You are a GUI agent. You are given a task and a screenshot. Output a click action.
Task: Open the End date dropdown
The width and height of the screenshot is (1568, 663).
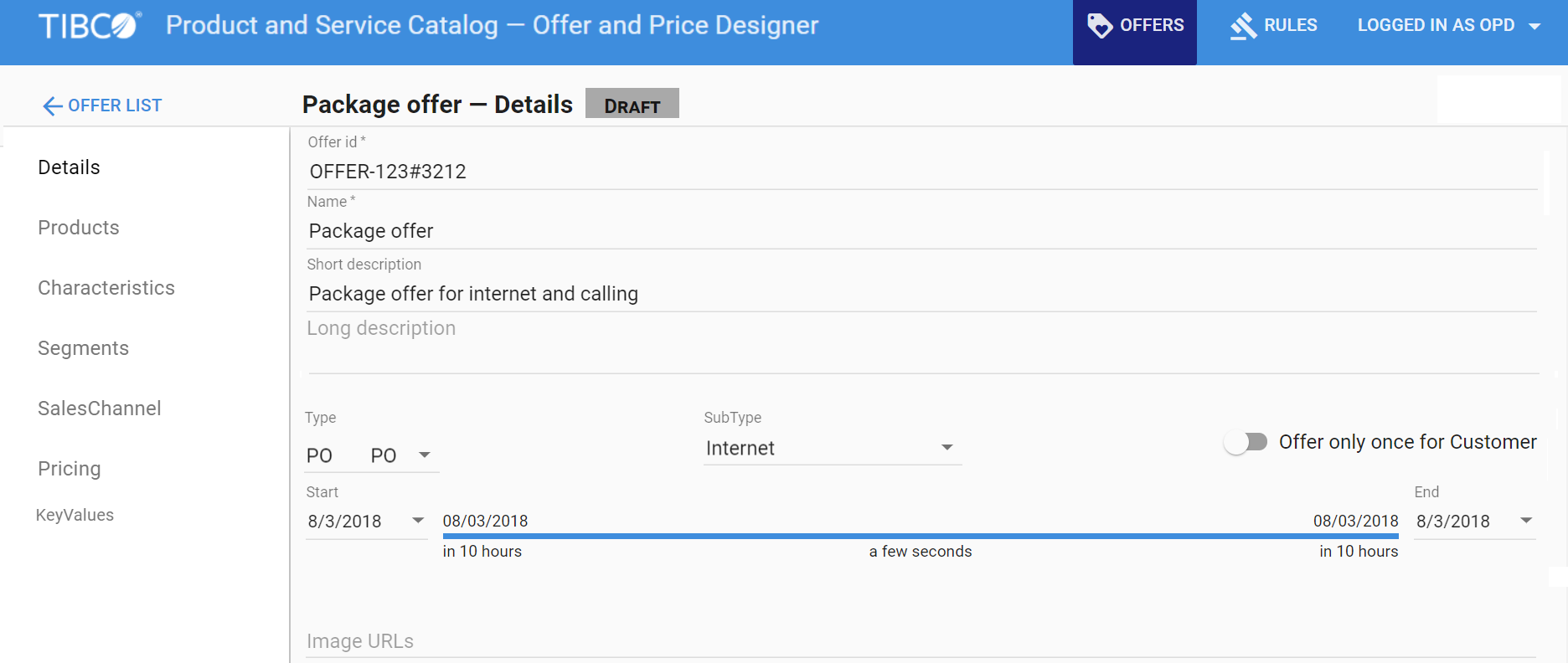coord(1526,521)
